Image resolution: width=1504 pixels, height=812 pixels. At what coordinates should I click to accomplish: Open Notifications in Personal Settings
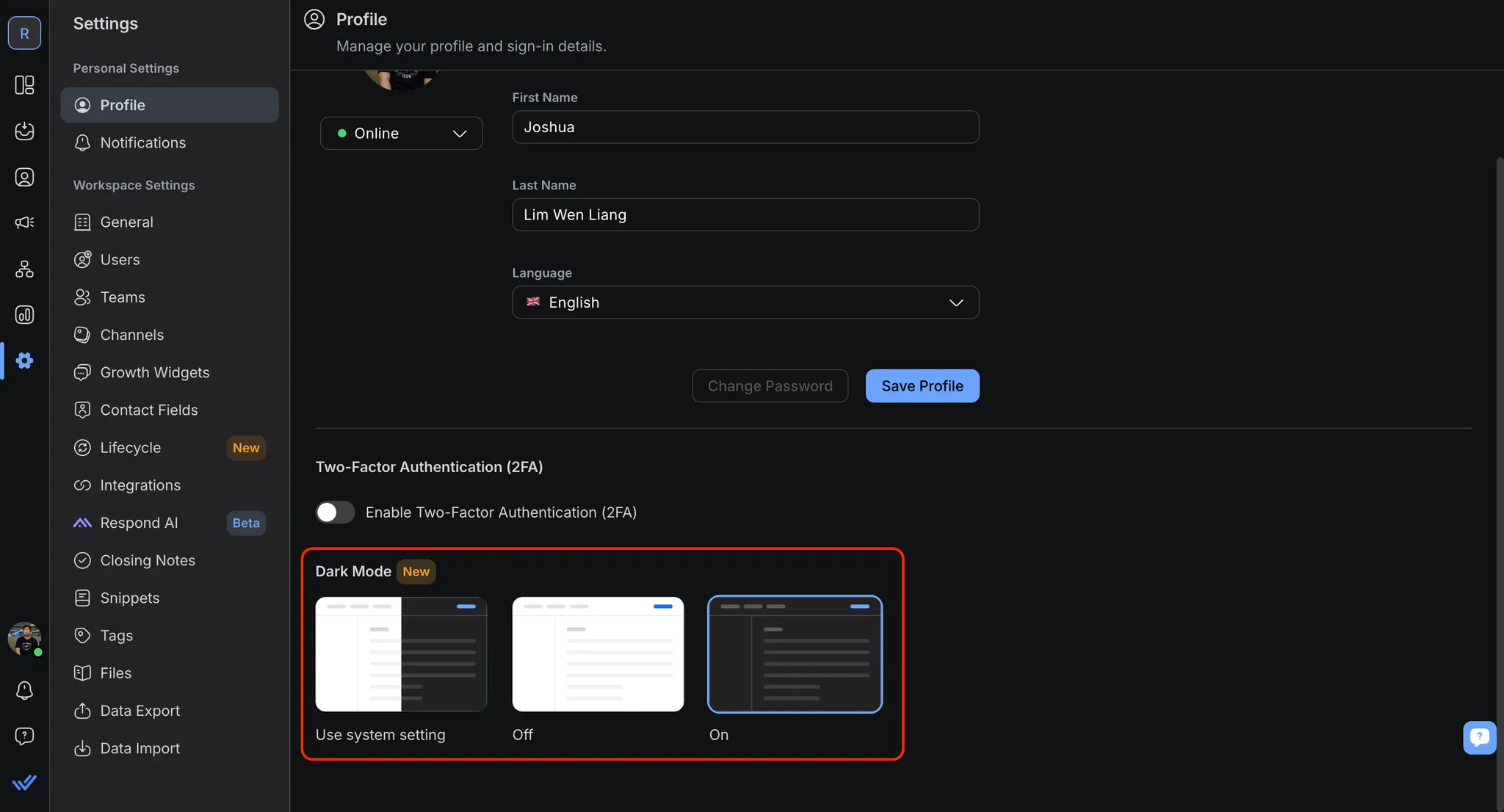coord(143,143)
